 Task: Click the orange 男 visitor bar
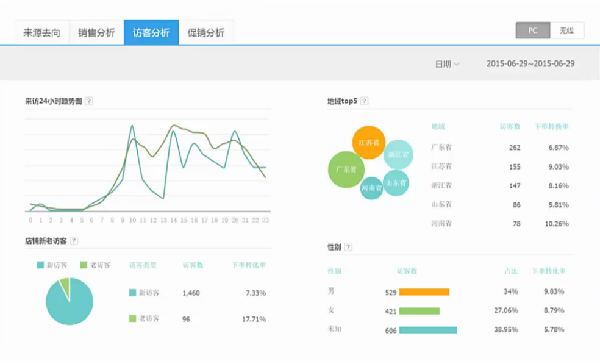pyautogui.click(x=424, y=292)
